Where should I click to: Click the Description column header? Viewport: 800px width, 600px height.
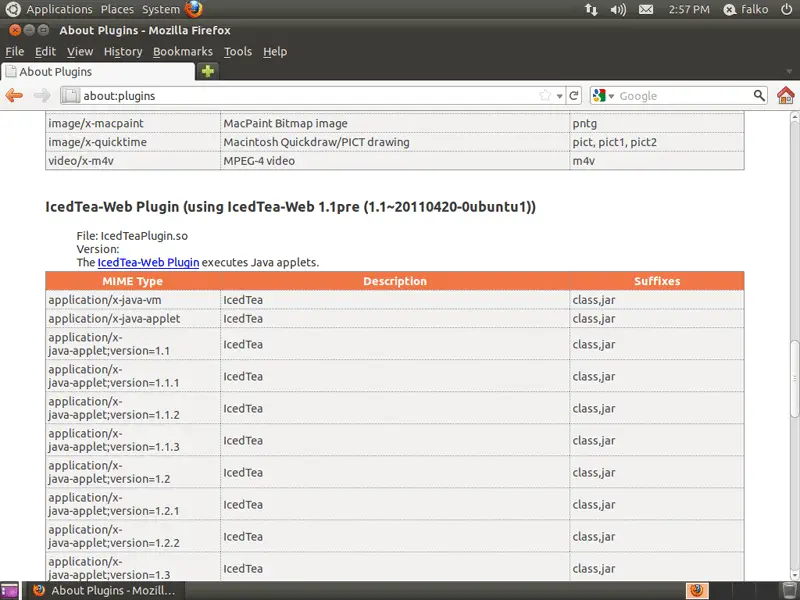coord(395,281)
